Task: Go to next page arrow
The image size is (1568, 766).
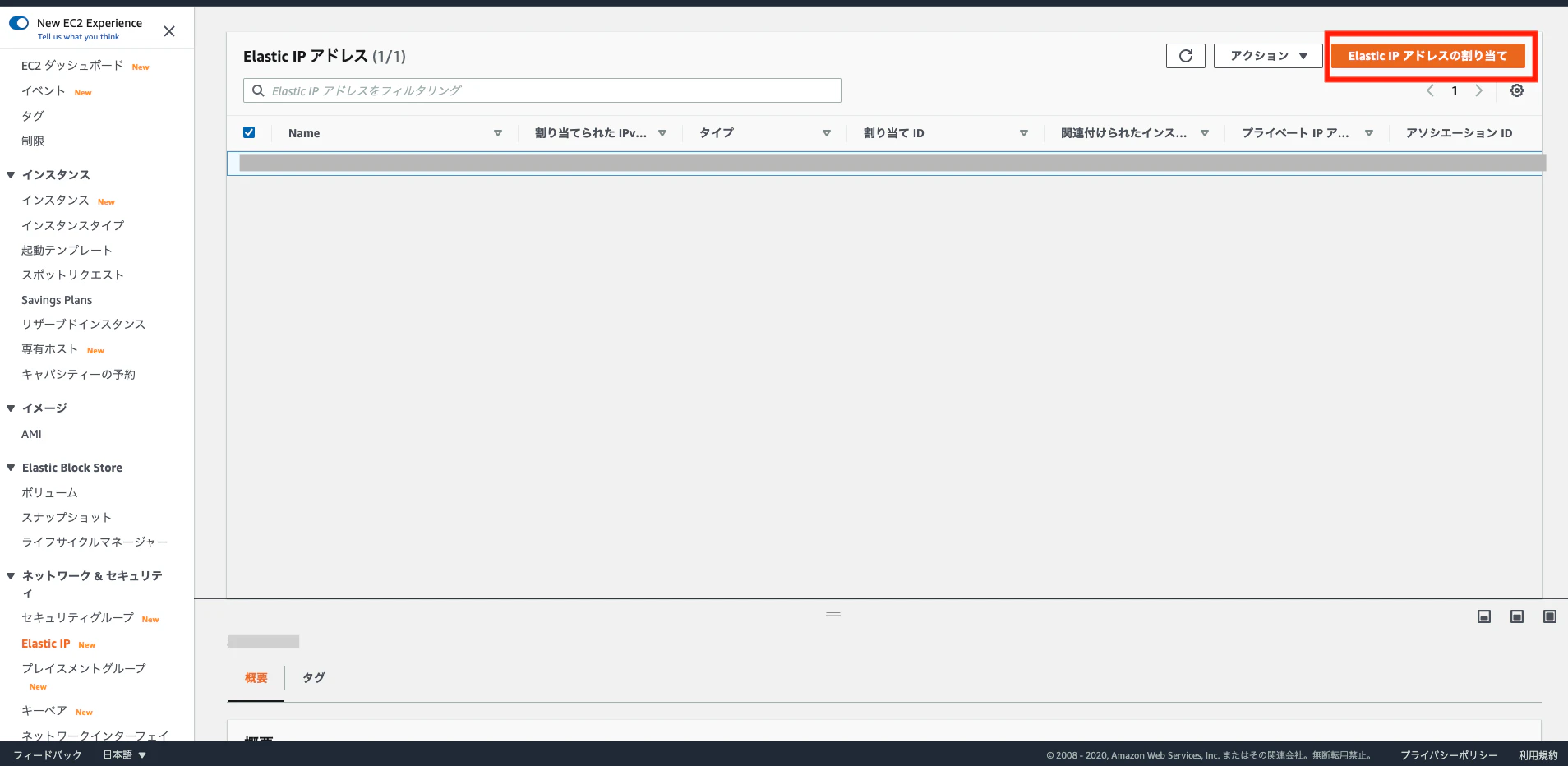Action: [1479, 90]
